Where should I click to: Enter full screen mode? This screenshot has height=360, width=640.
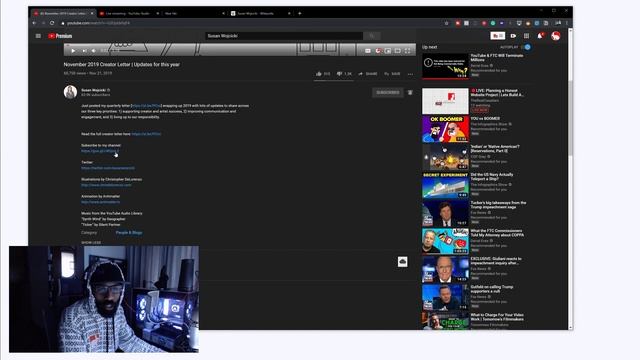[407, 51]
